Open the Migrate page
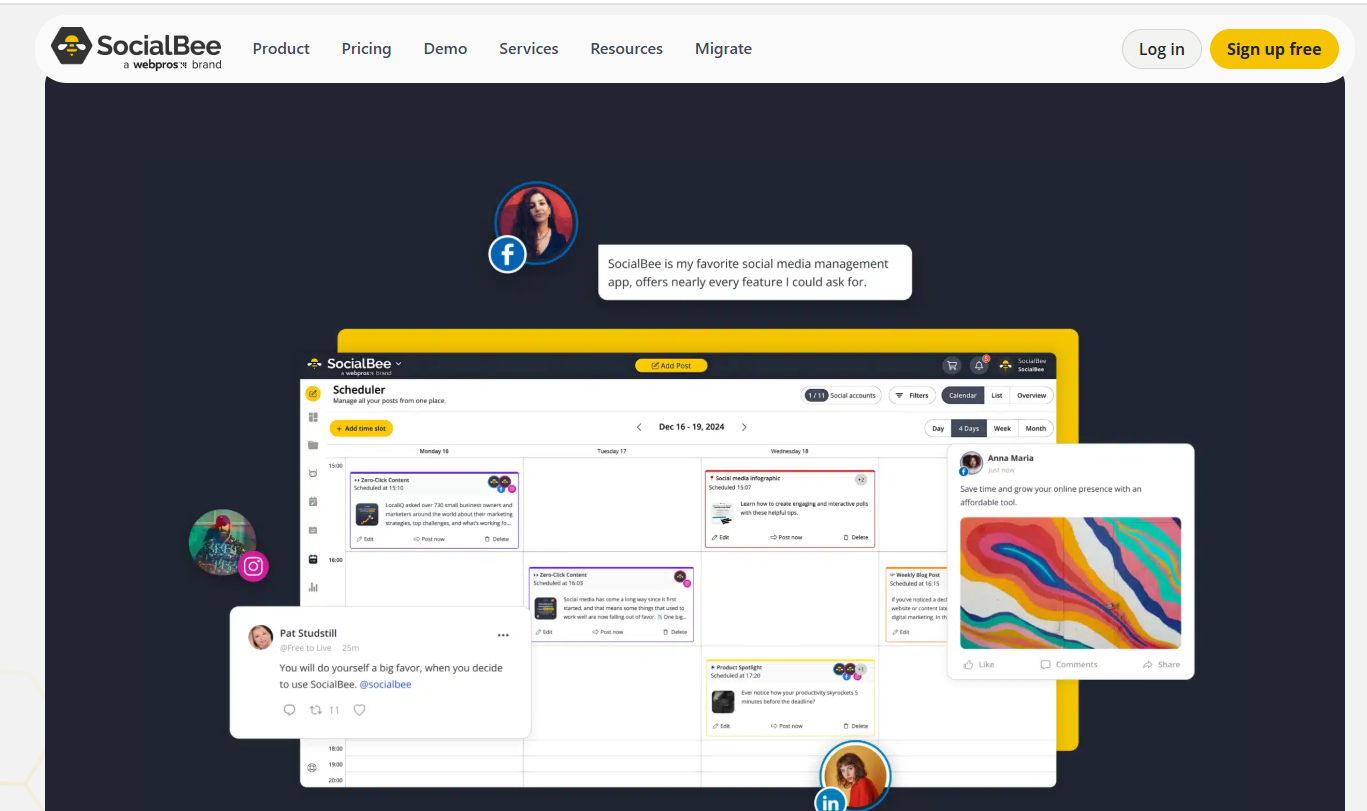 click(x=723, y=48)
